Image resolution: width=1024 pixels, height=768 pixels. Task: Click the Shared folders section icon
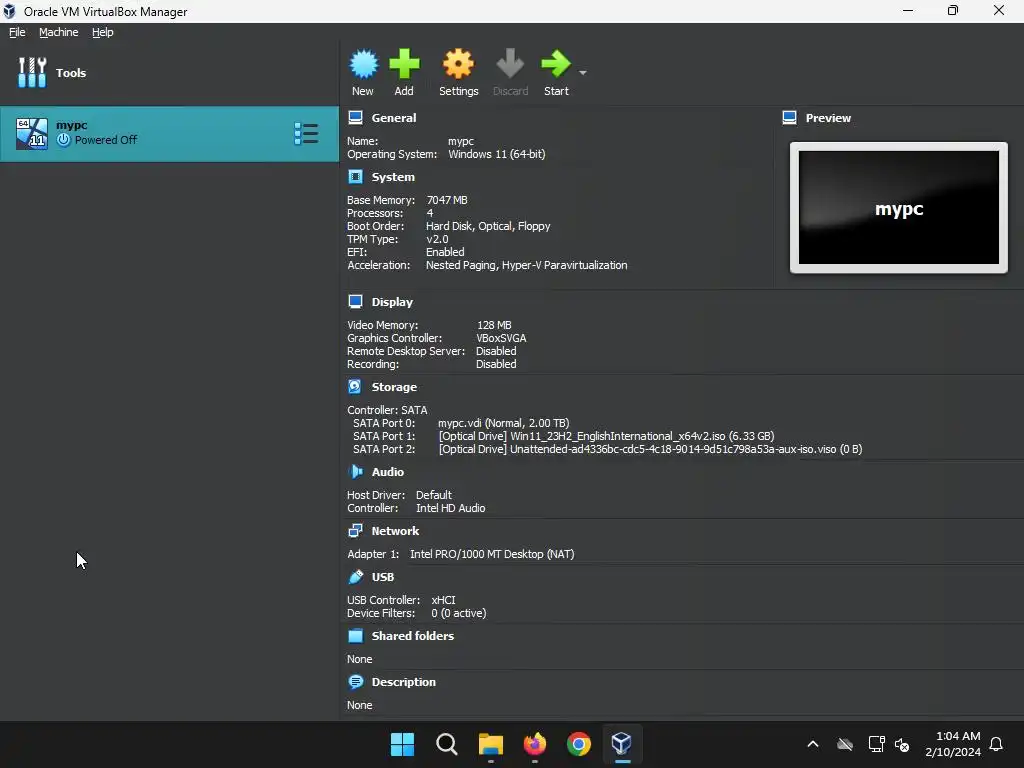(x=355, y=636)
